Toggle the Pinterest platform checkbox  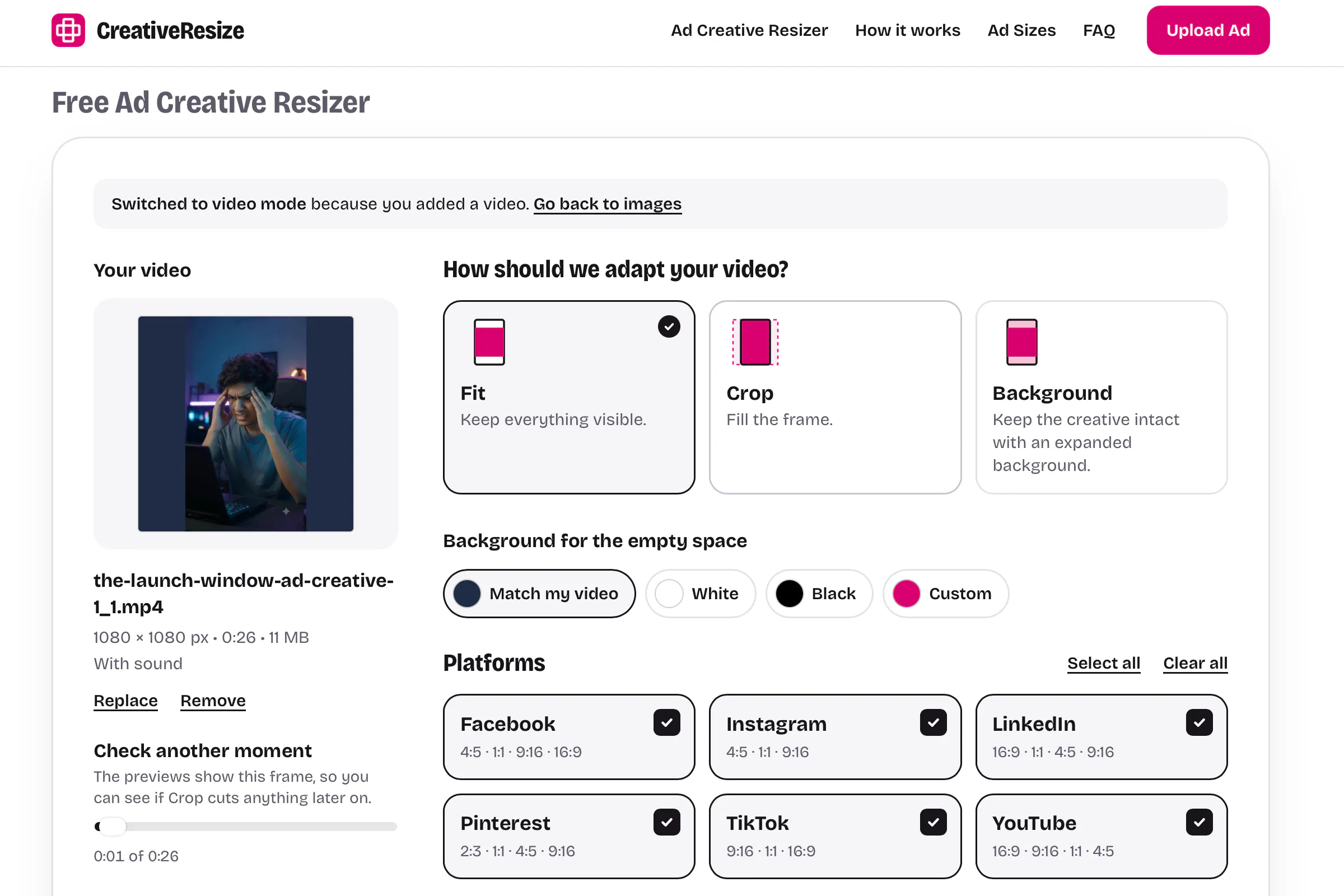pos(667,822)
